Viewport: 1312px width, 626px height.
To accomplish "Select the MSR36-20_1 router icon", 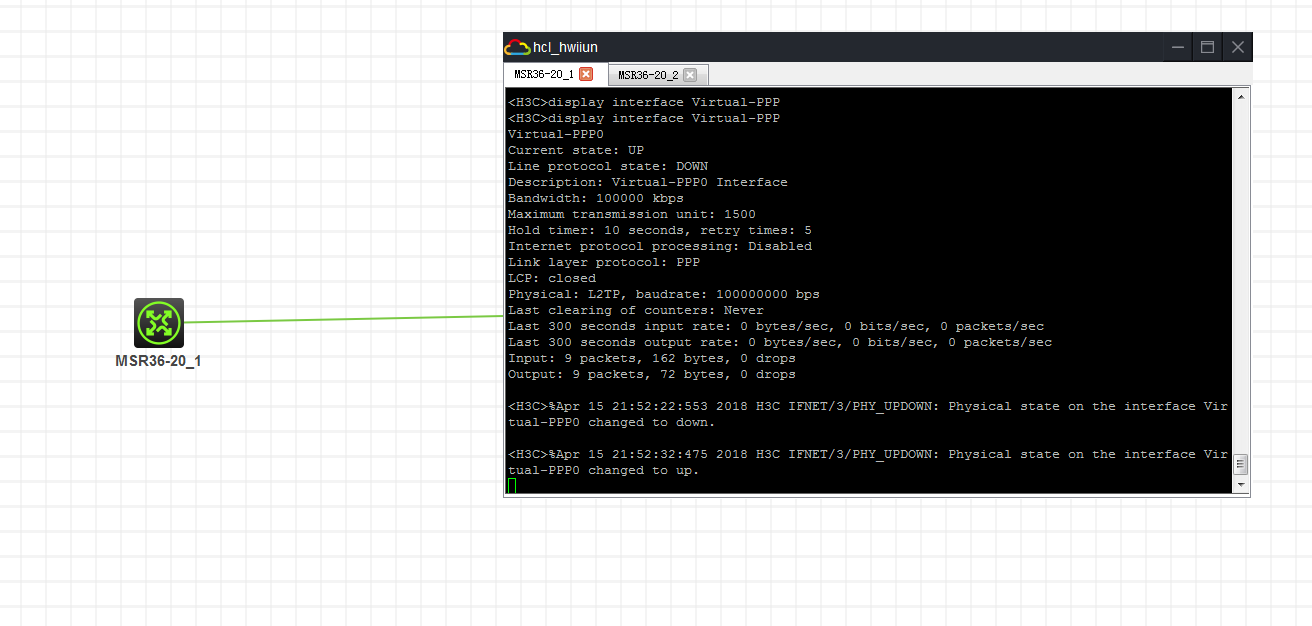I will (x=159, y=323).
